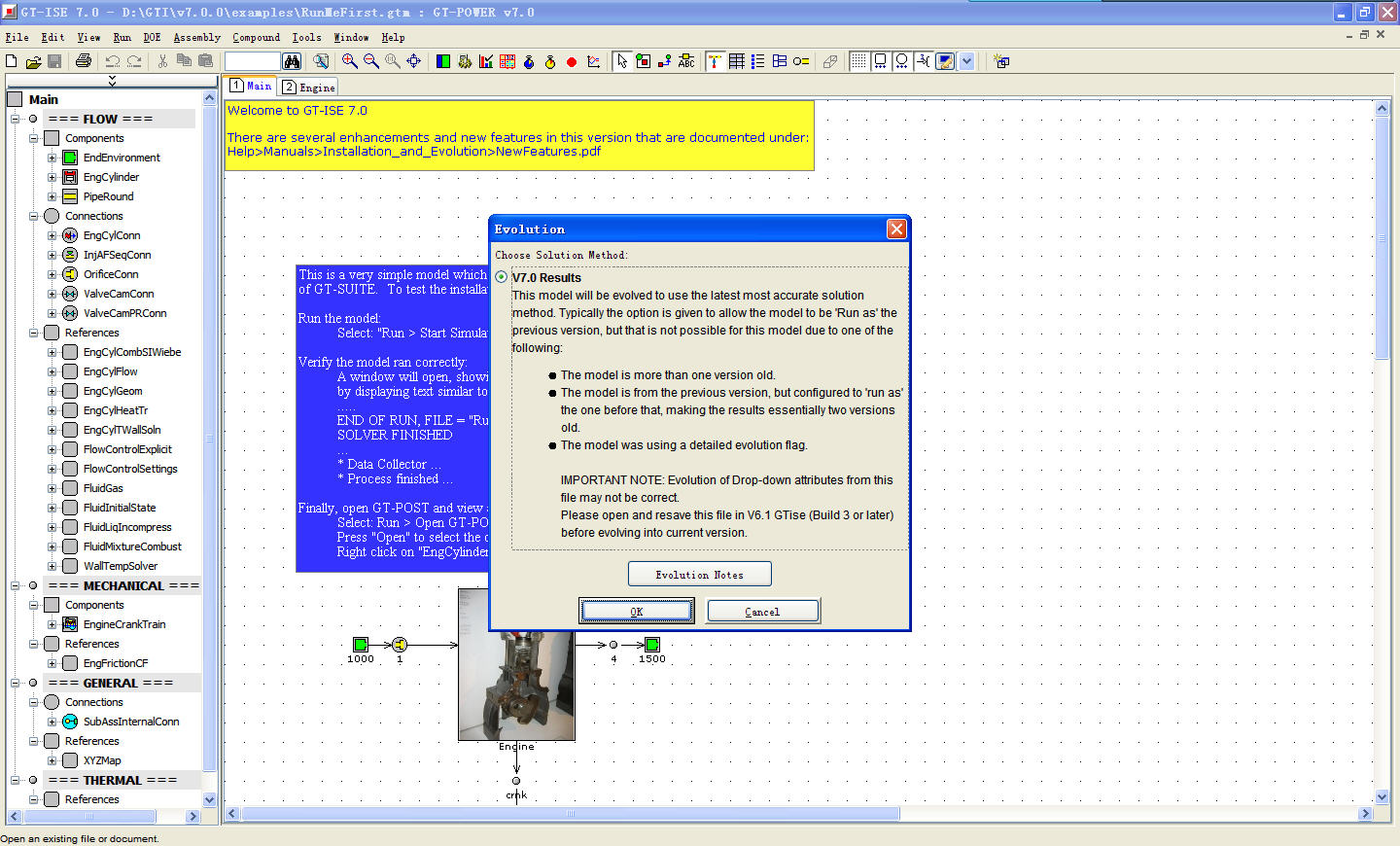
Task: Click the yellow stopwatch icon
Action: coord(550,61)
